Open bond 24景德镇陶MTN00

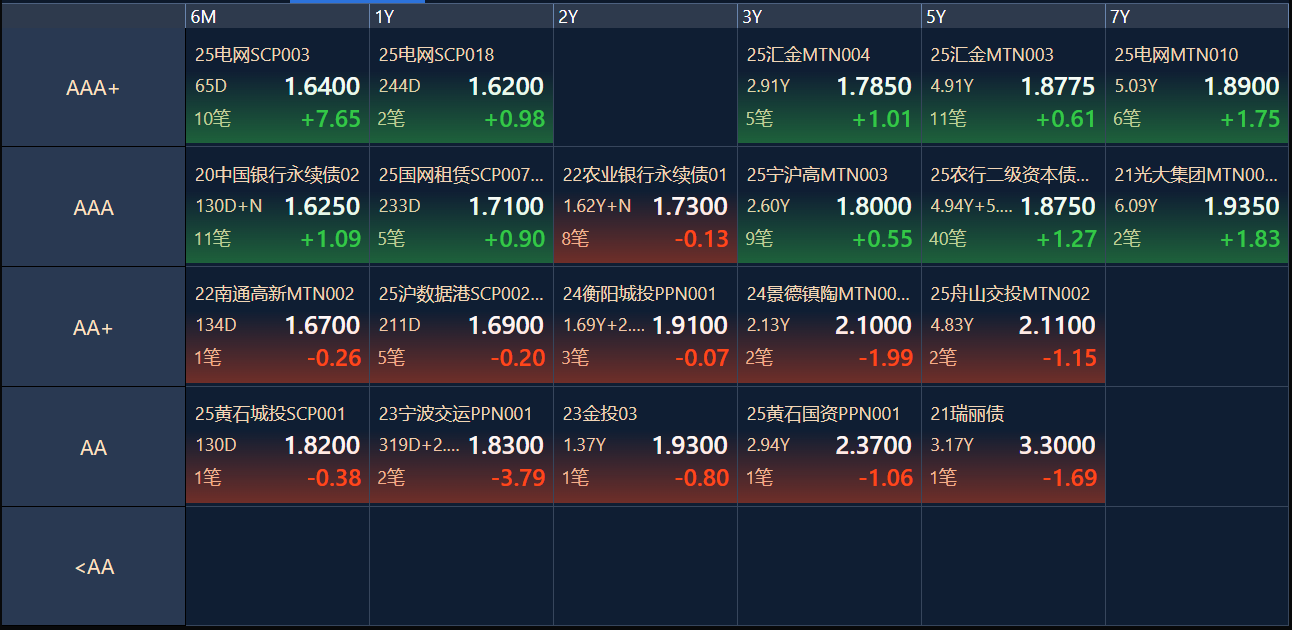[x=829, y=294]
